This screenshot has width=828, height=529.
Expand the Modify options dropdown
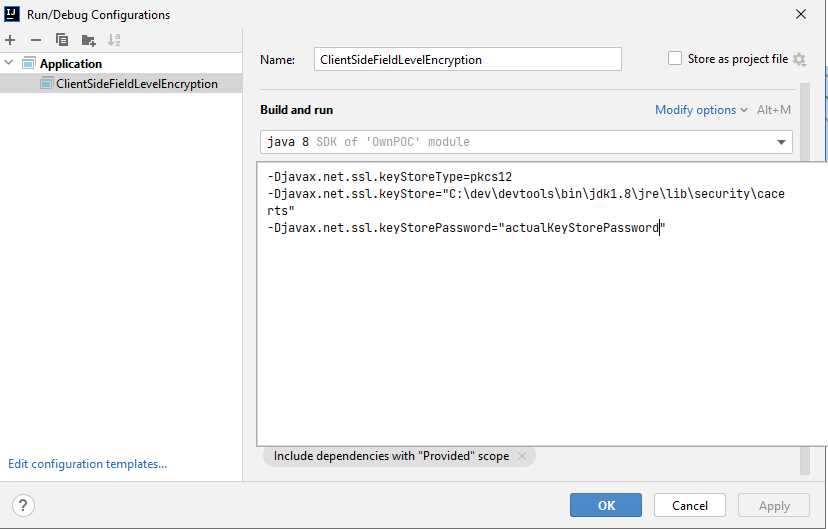701,110
